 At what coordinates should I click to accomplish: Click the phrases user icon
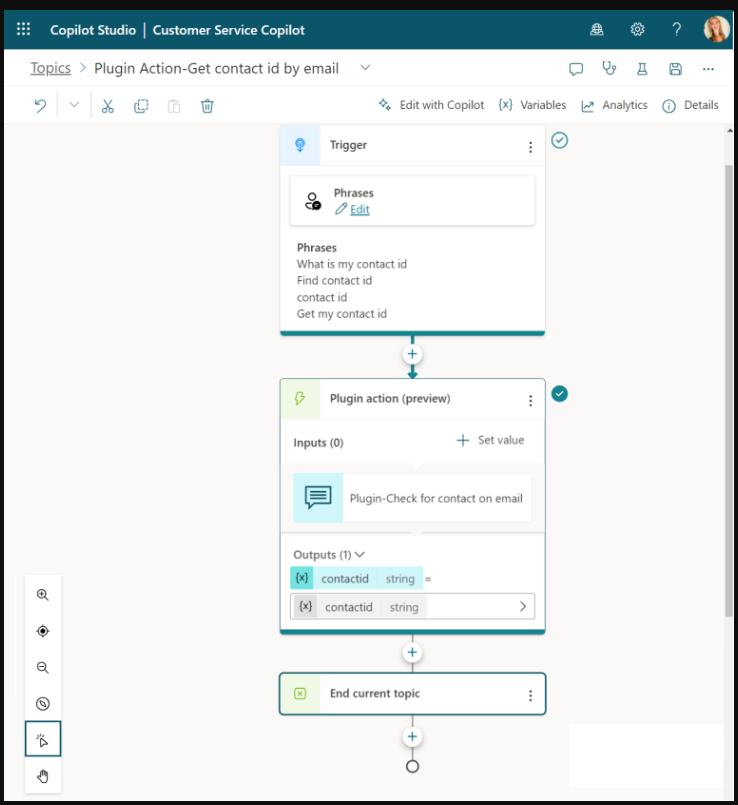click(x=313, y=201)
